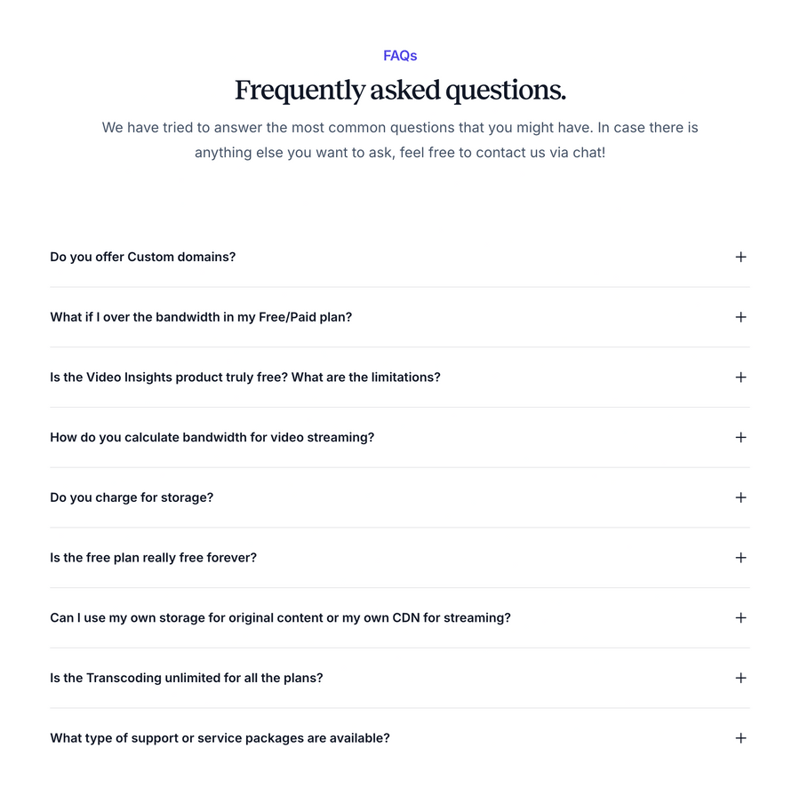Click the plus icon next to free plan question
Viewport: 800px width, 795px height.
[x=740, y=559]
